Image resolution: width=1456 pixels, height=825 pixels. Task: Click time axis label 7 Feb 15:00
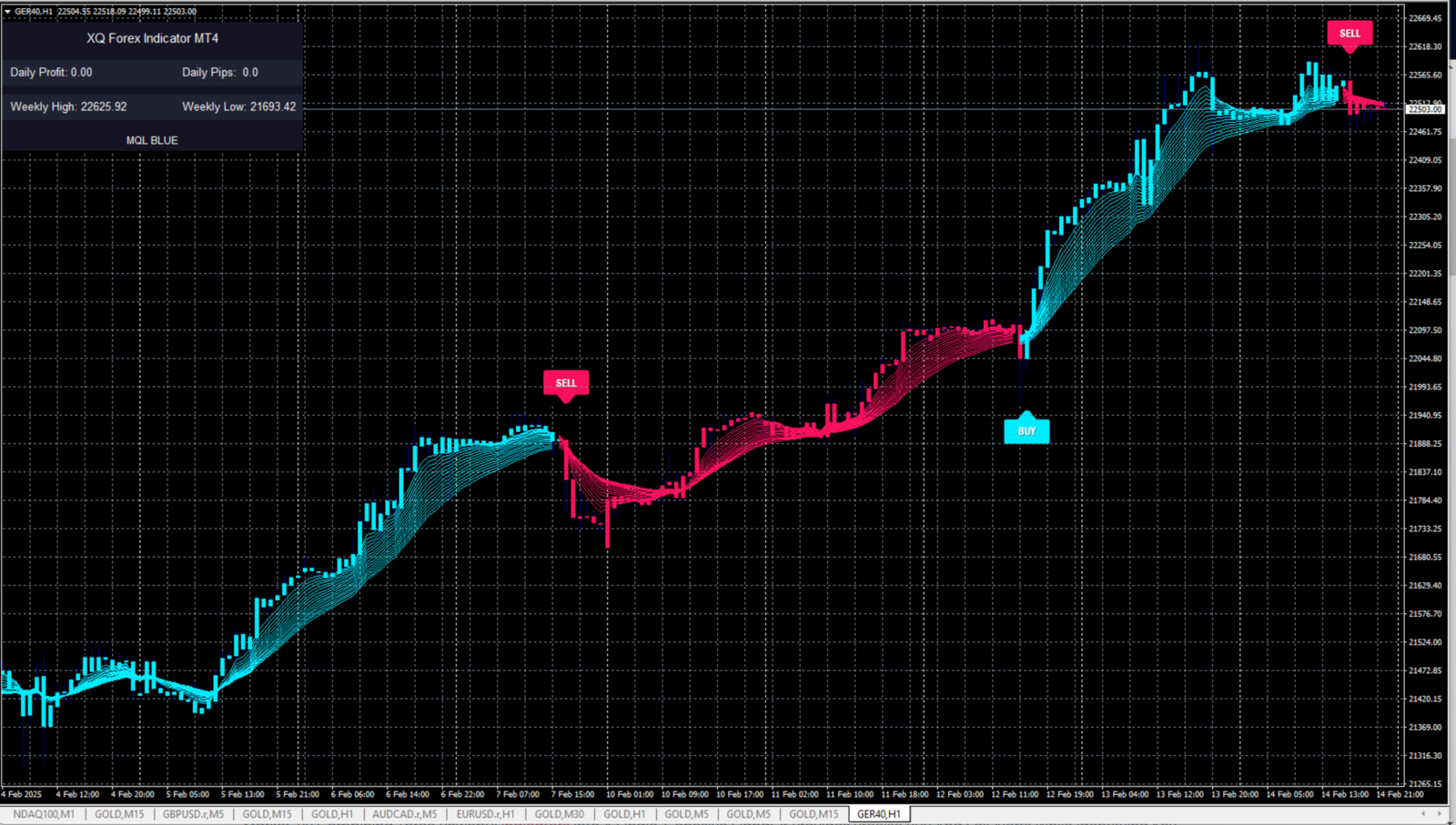point(572,794)
